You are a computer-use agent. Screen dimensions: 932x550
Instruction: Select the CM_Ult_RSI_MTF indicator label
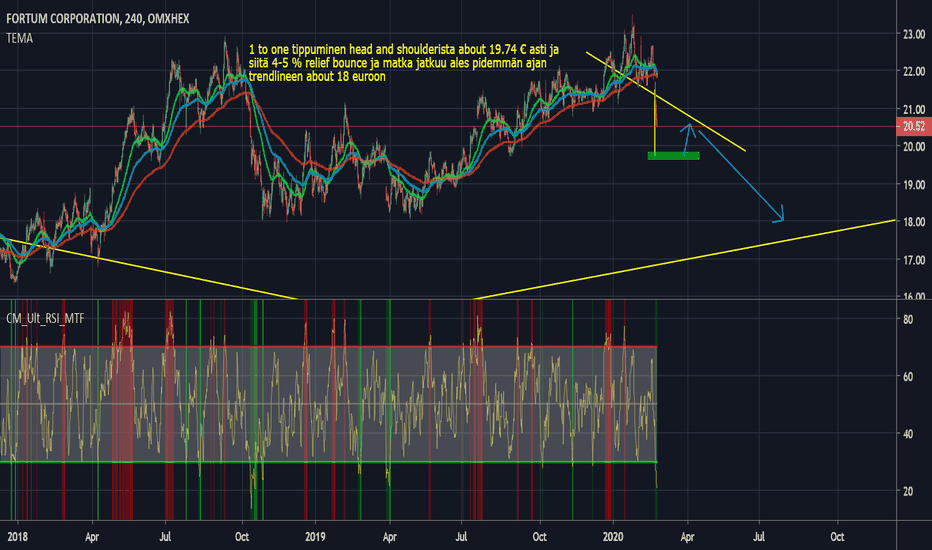point(45,319)
